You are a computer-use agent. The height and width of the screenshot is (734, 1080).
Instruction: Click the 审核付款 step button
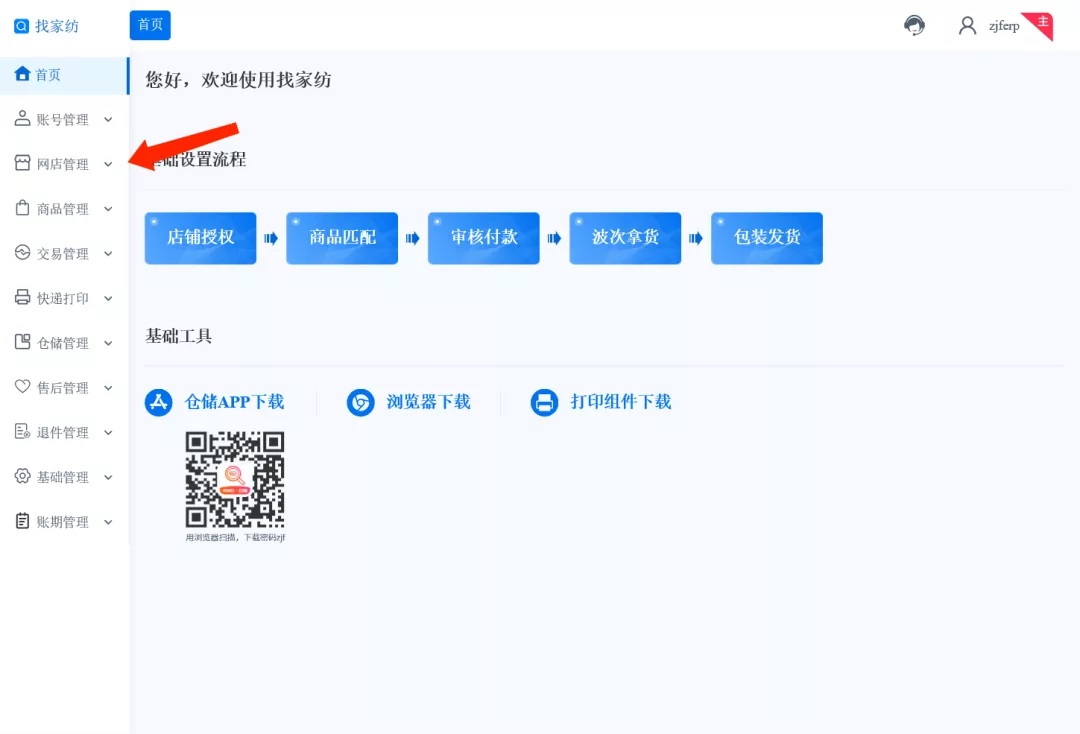(x=484, y=238)
